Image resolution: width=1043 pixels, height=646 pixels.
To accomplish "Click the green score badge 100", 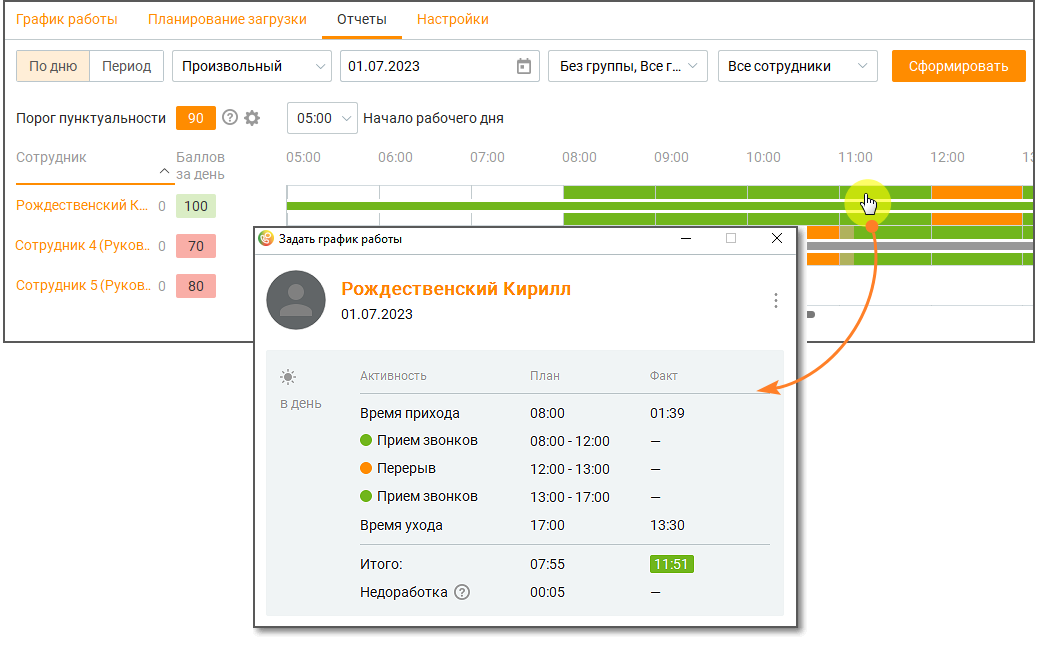I will click(196, 206).
